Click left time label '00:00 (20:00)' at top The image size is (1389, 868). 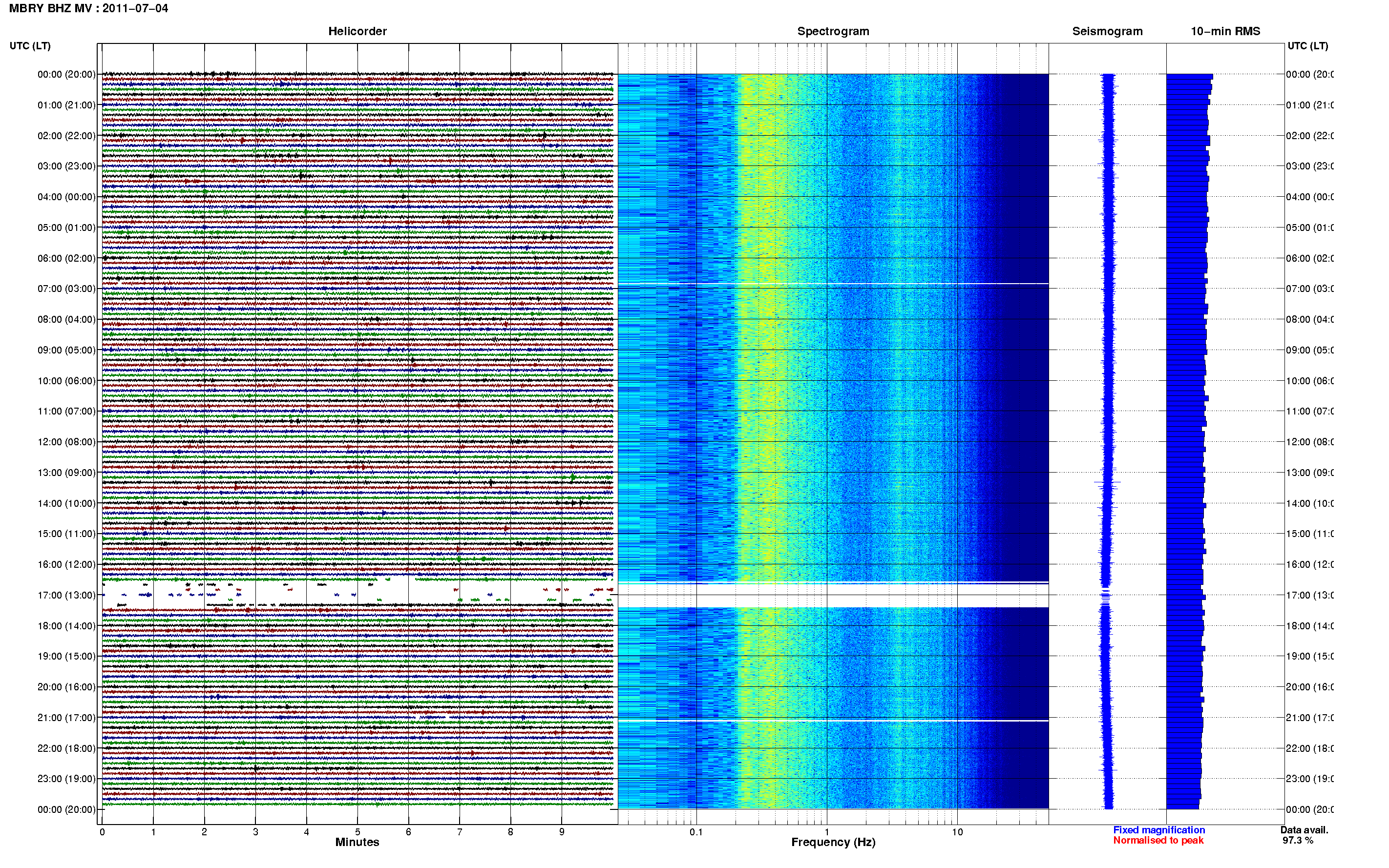pos(66,74)
